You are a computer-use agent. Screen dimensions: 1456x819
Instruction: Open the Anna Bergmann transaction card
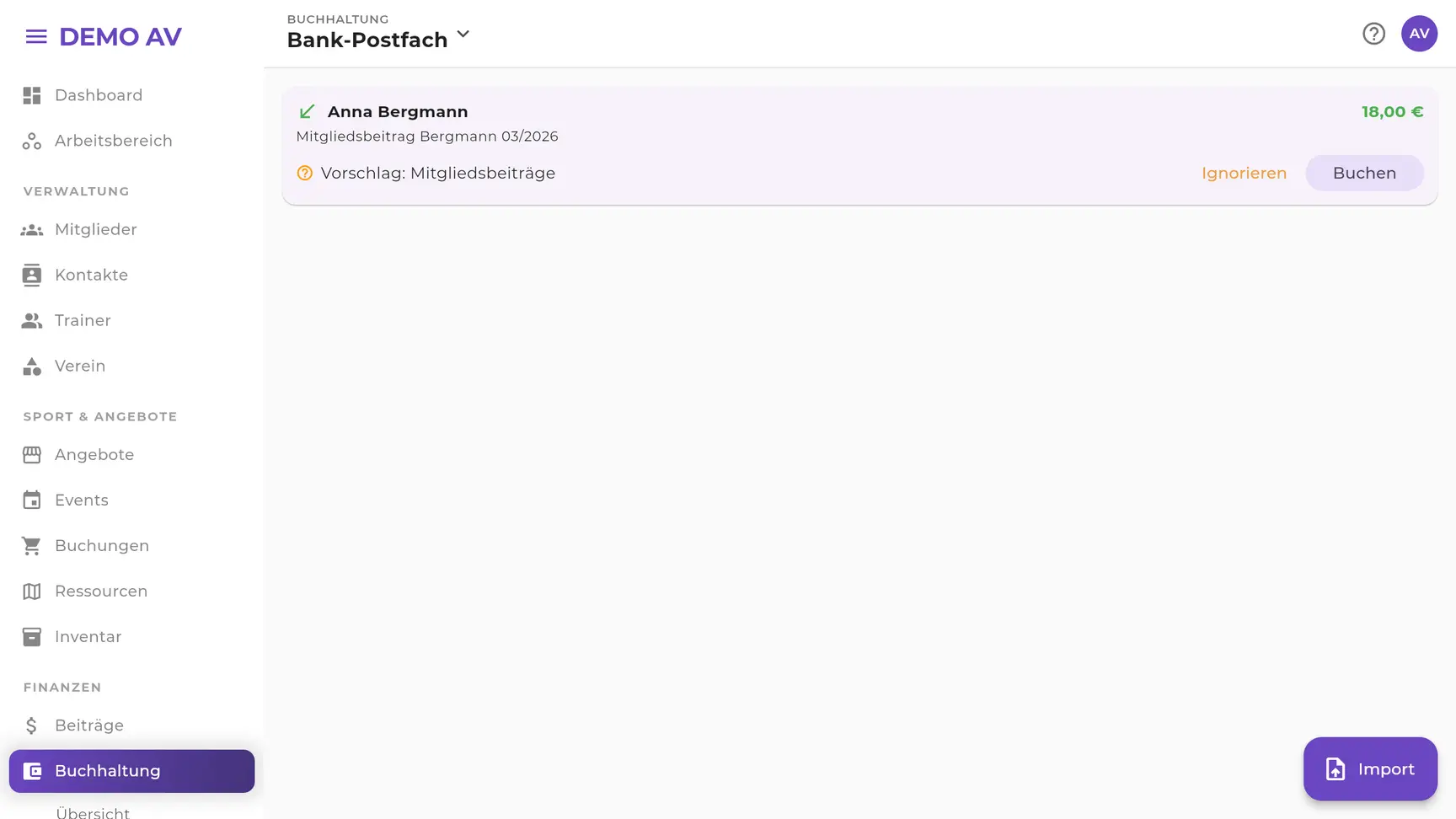(x=859, y=146)
